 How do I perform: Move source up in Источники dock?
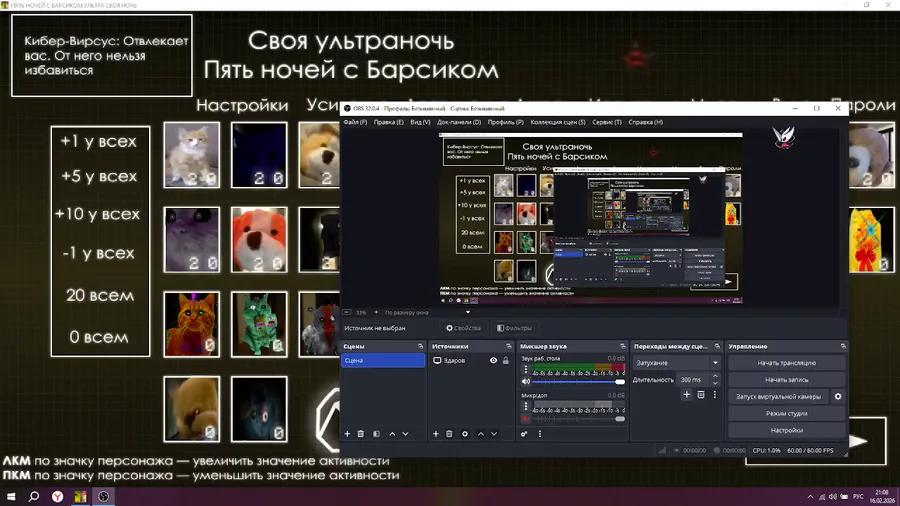[x=481, y=434]
